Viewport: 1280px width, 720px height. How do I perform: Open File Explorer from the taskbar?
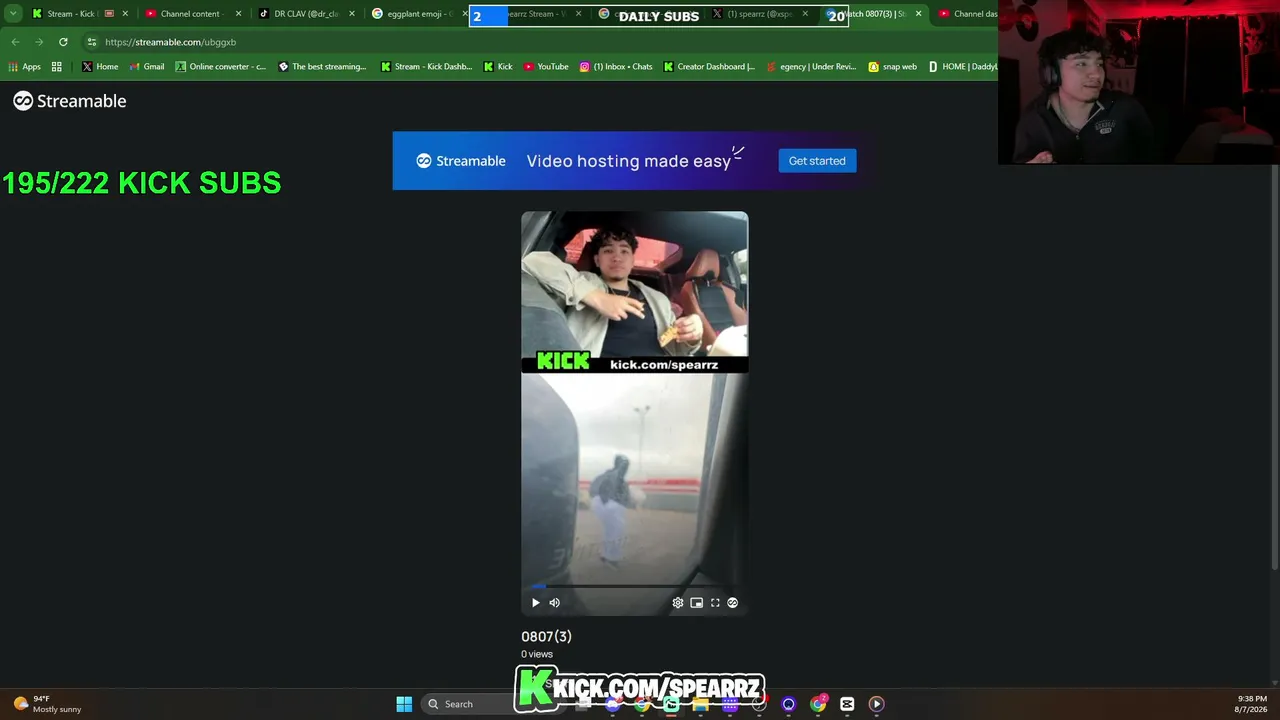point(700,704)
